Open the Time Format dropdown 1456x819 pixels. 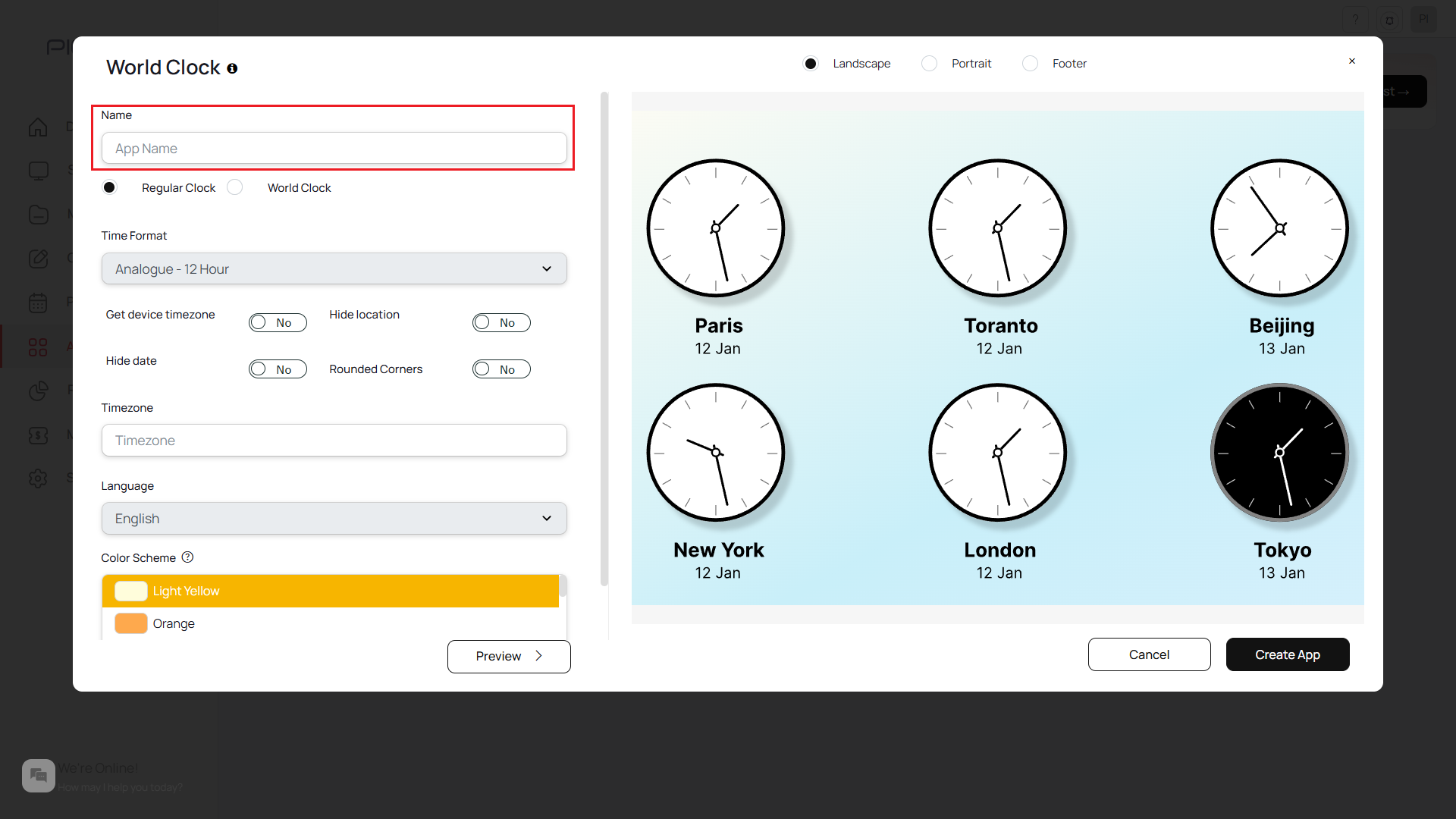point(334,269)
